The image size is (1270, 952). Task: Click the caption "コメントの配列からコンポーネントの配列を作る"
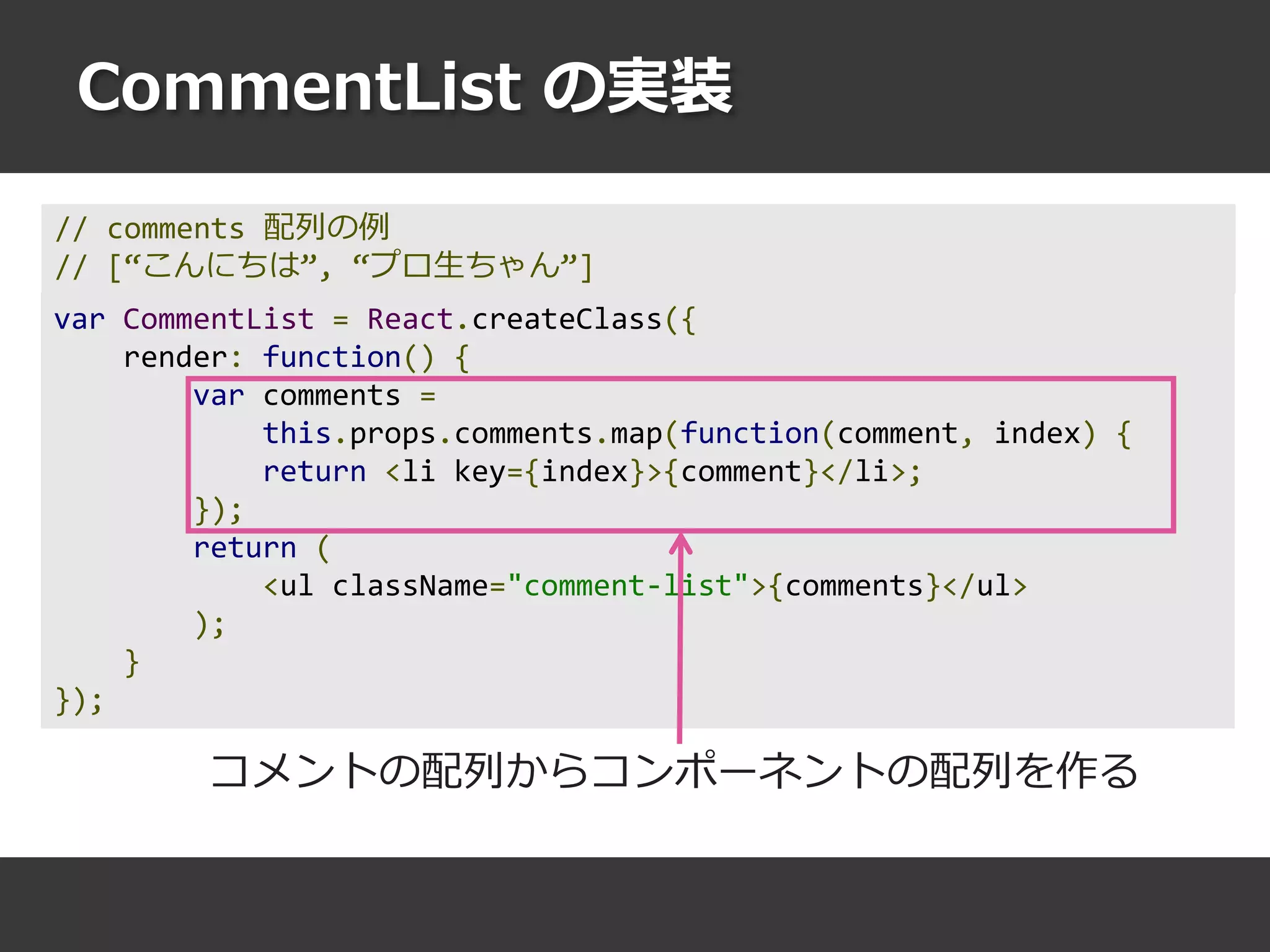pyautogui.click(x=674, y=772)
